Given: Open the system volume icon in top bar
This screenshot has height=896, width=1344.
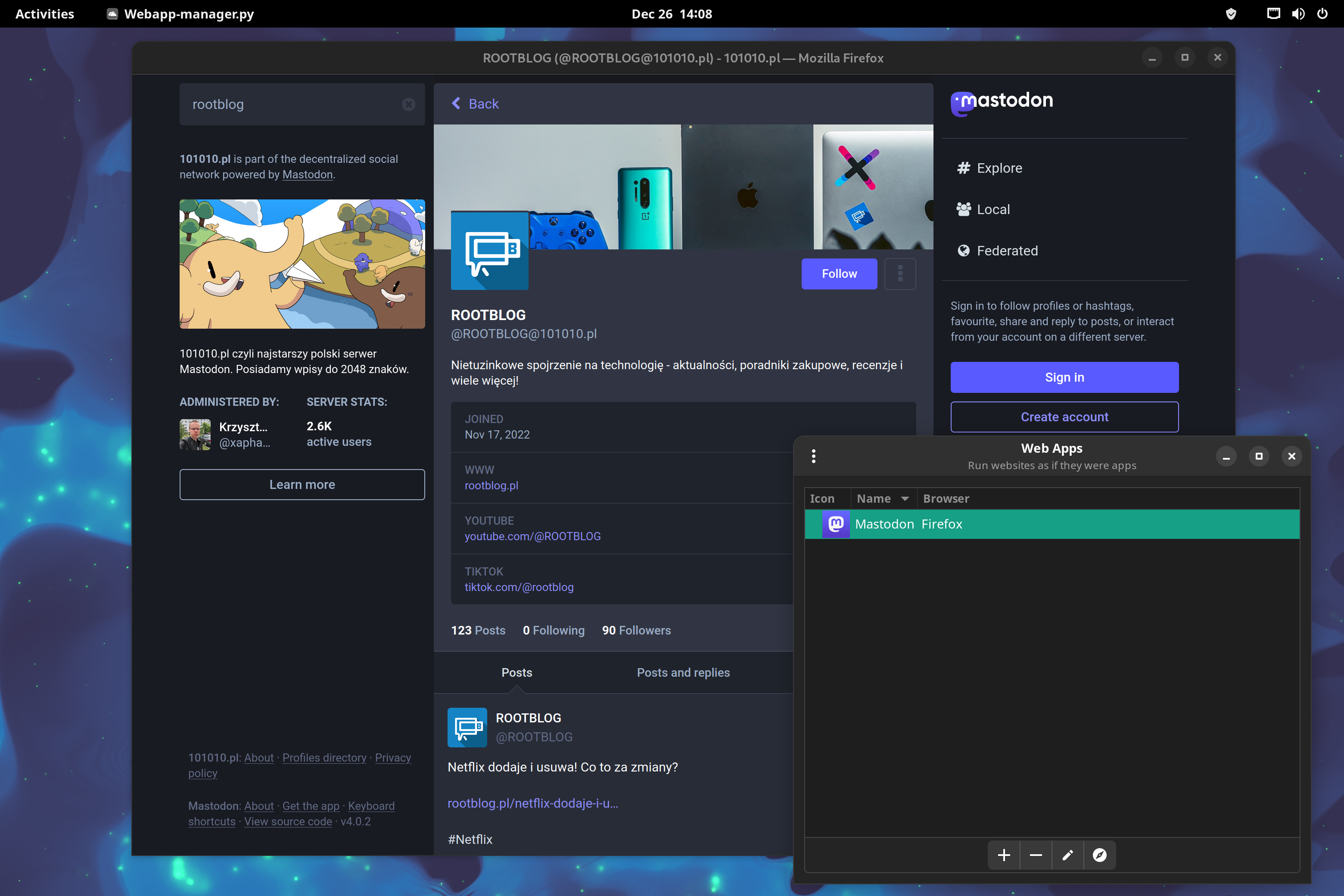Looking at the screenshot, I should 1298,14.
